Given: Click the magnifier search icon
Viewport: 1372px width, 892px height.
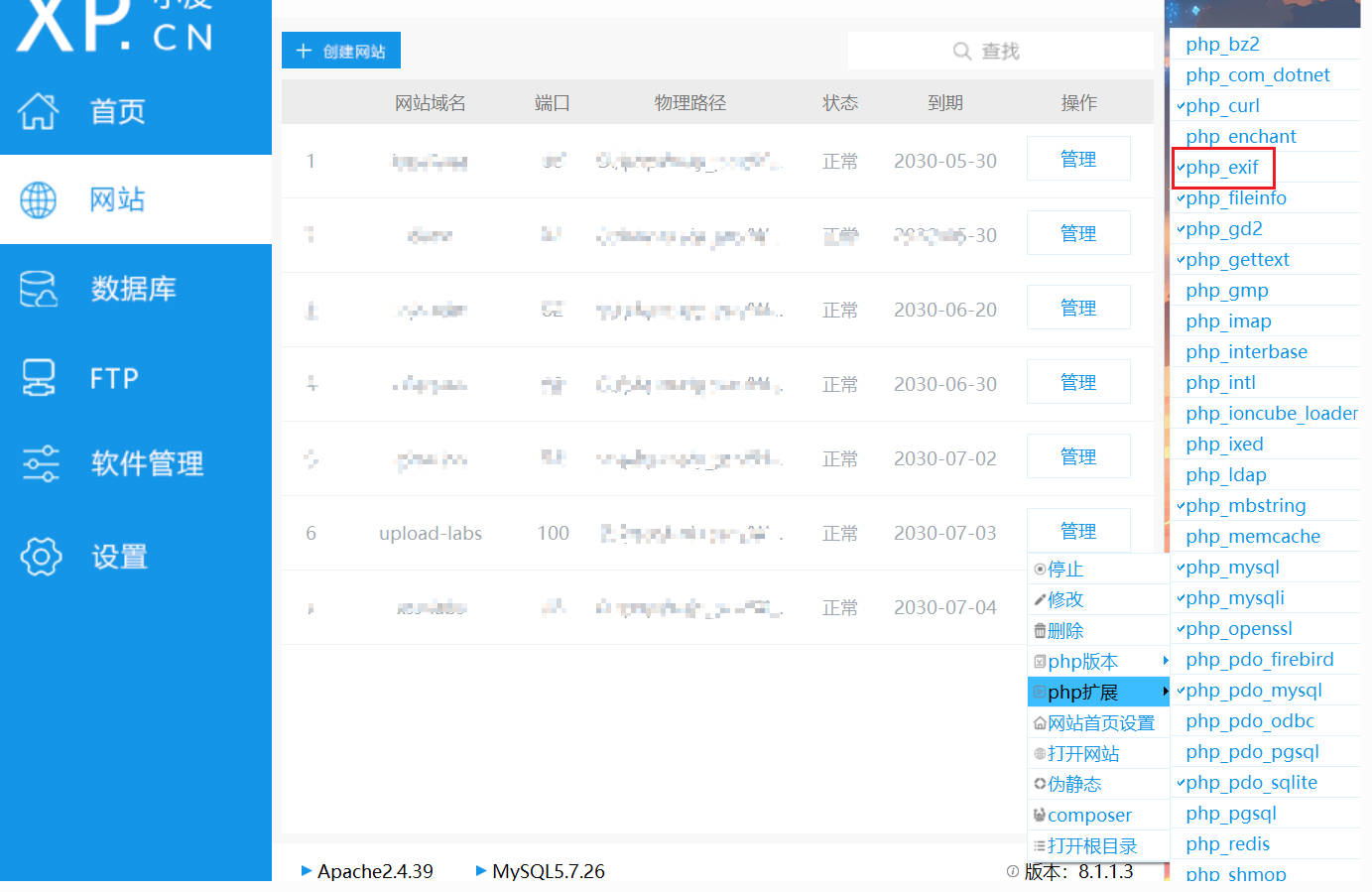Looking at the screenshot, I should (961, 51).
